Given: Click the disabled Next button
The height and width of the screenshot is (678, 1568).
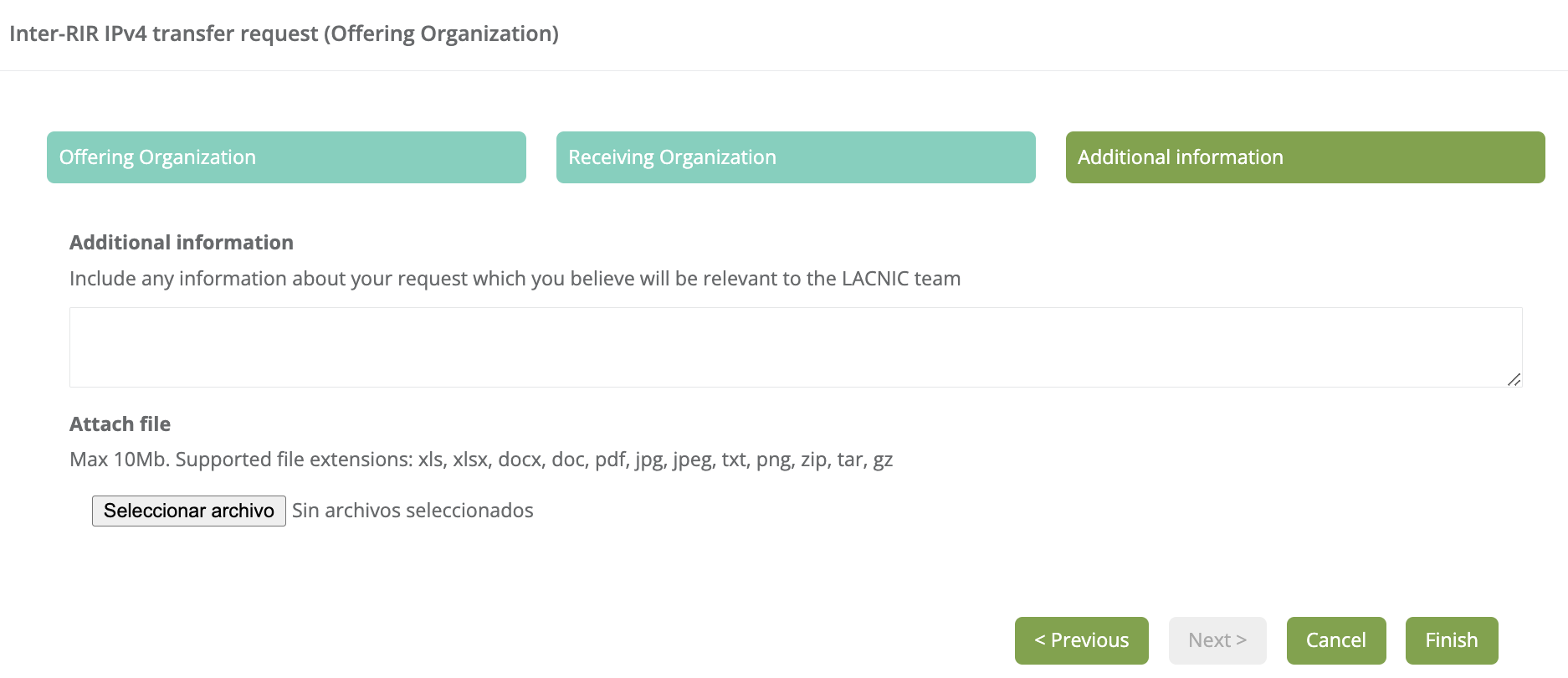Looking at the screenshot, I should tap(1217, 640).
